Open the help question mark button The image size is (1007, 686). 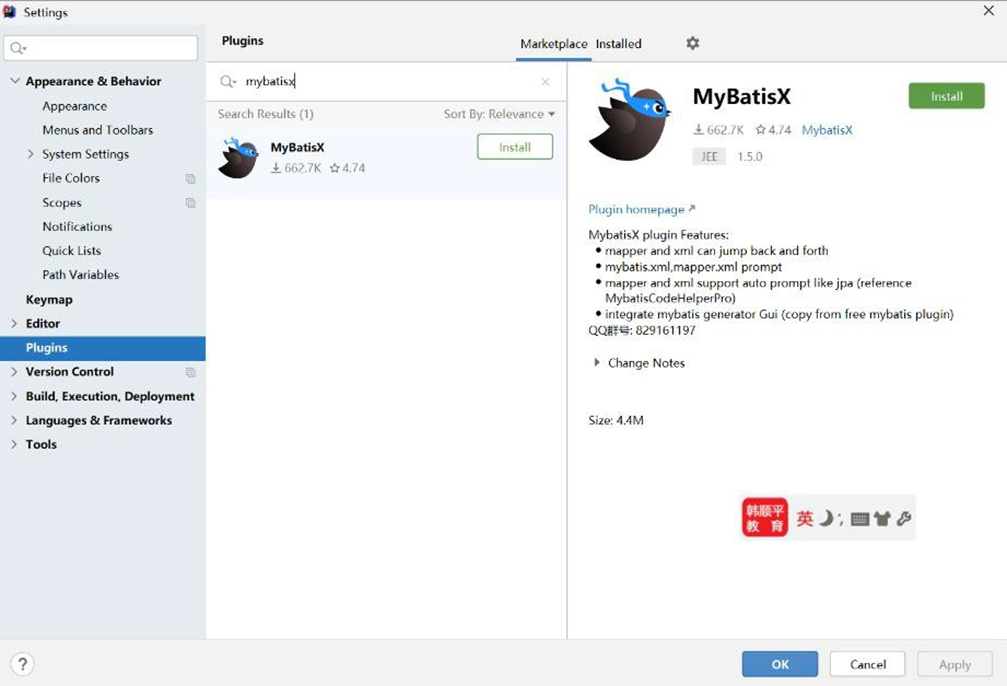pos(22,664)
